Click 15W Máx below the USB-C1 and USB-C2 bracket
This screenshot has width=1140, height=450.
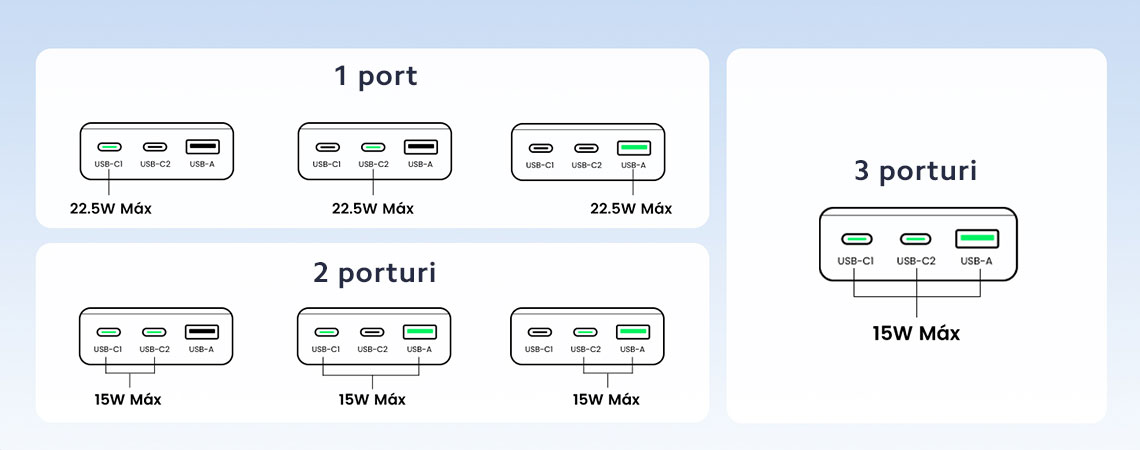(127, 400)
